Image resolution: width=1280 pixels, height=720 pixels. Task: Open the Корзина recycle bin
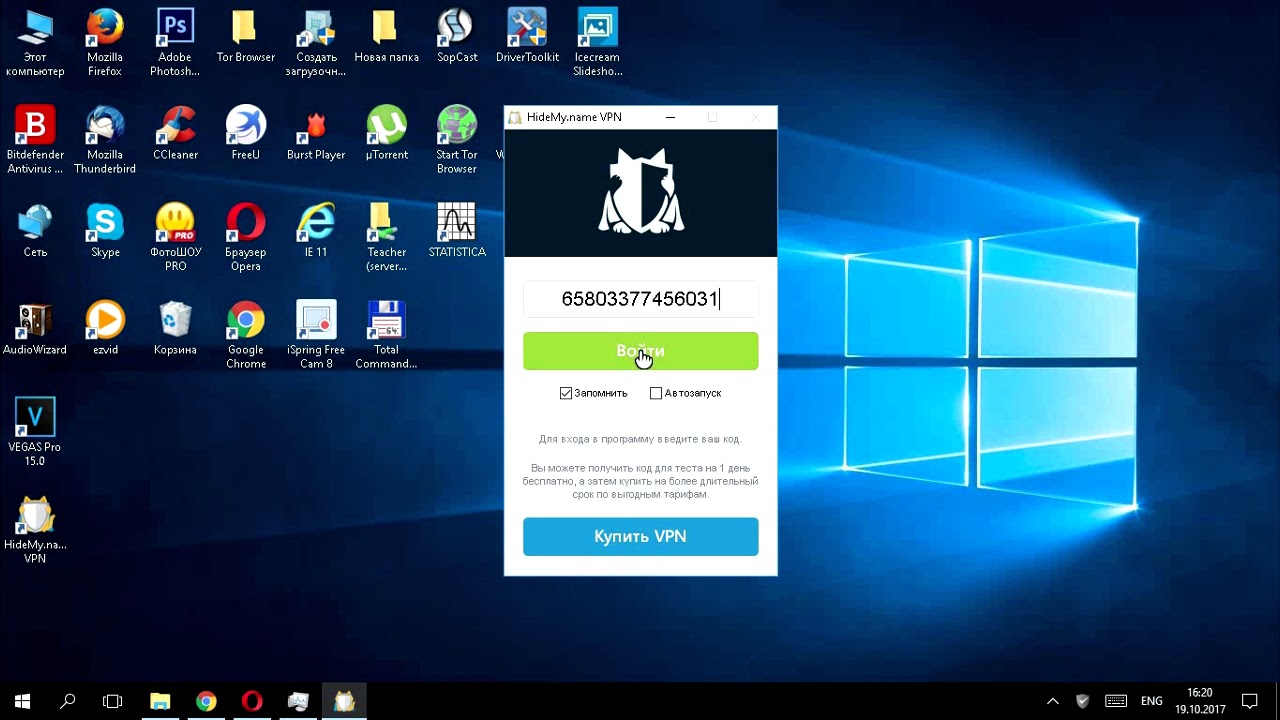(x=175, y=328)
